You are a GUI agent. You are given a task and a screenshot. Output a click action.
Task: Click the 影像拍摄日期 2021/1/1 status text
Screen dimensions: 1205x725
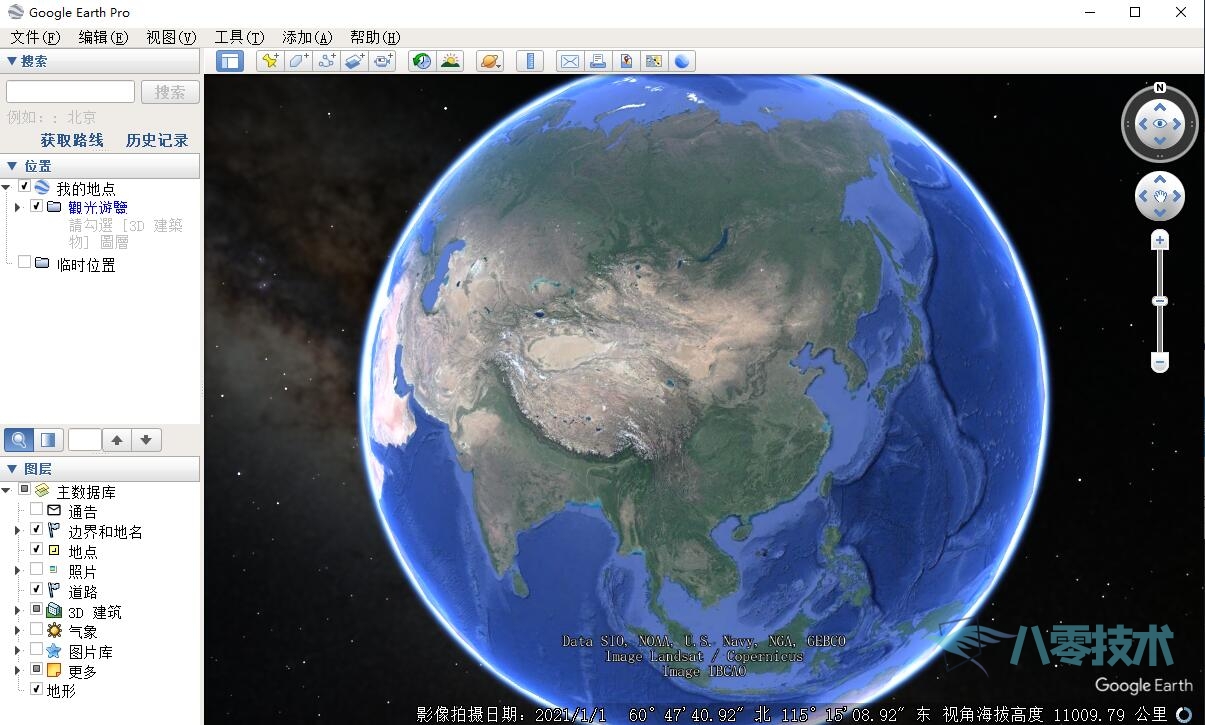(x=511, y=714)
